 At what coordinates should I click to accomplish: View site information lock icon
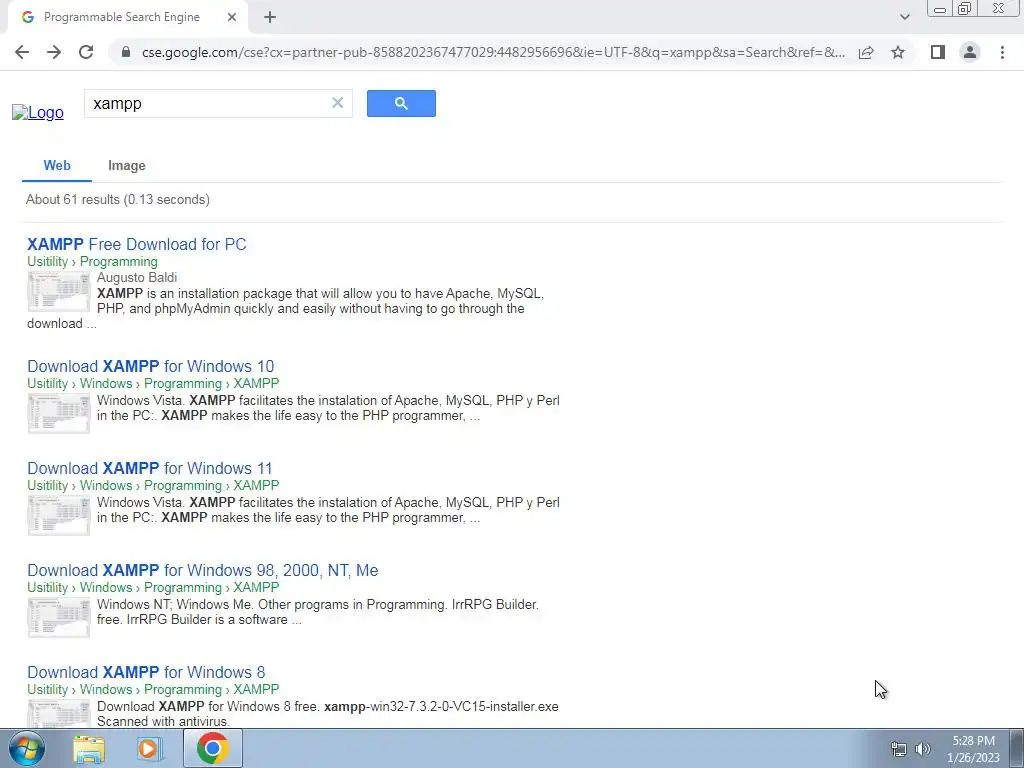(x=126, y=52)
